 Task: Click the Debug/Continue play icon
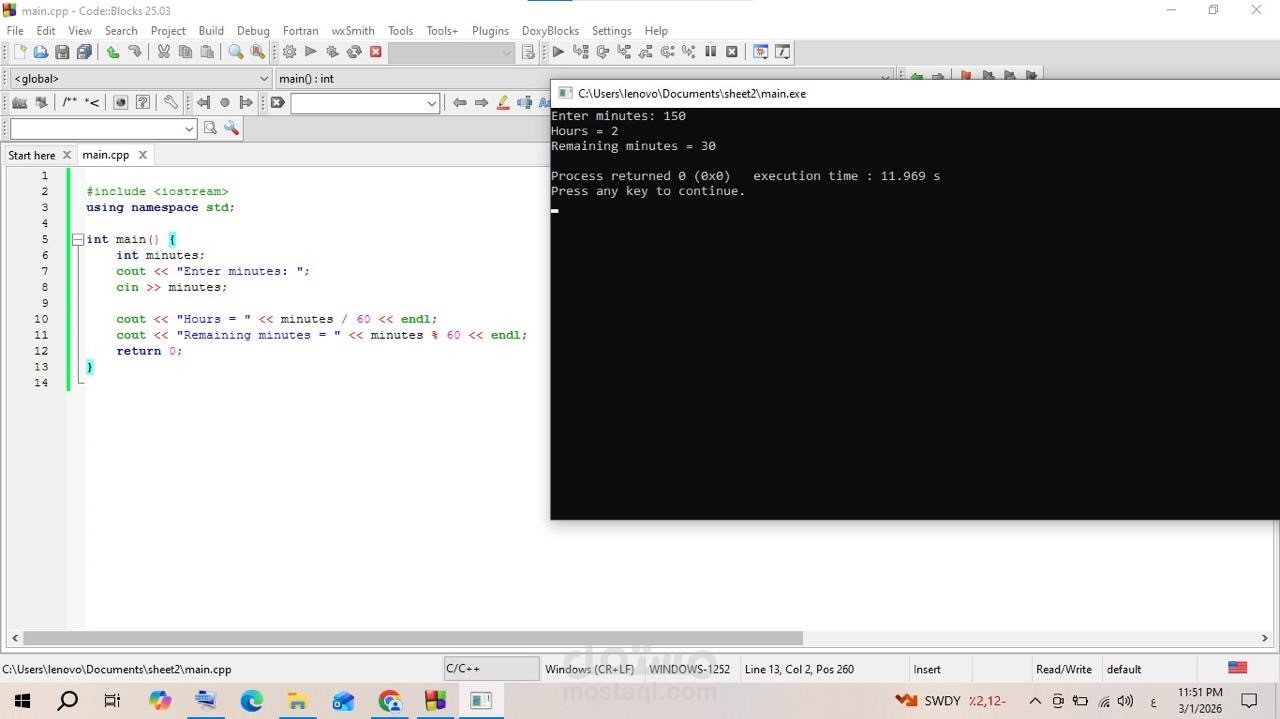[558, 52]
